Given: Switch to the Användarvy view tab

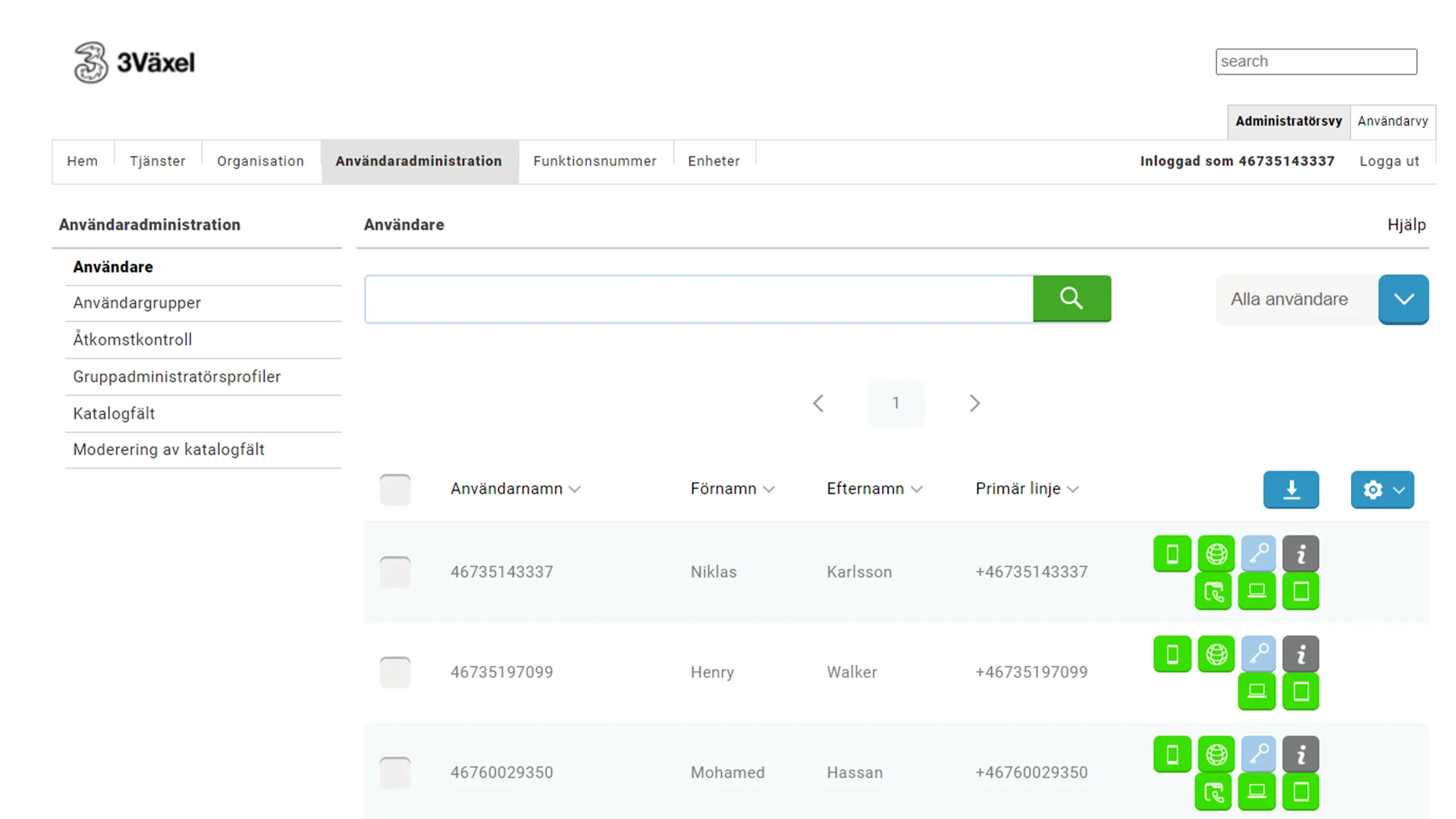Looking at the screenshot, I should (x=1392, y=121).
